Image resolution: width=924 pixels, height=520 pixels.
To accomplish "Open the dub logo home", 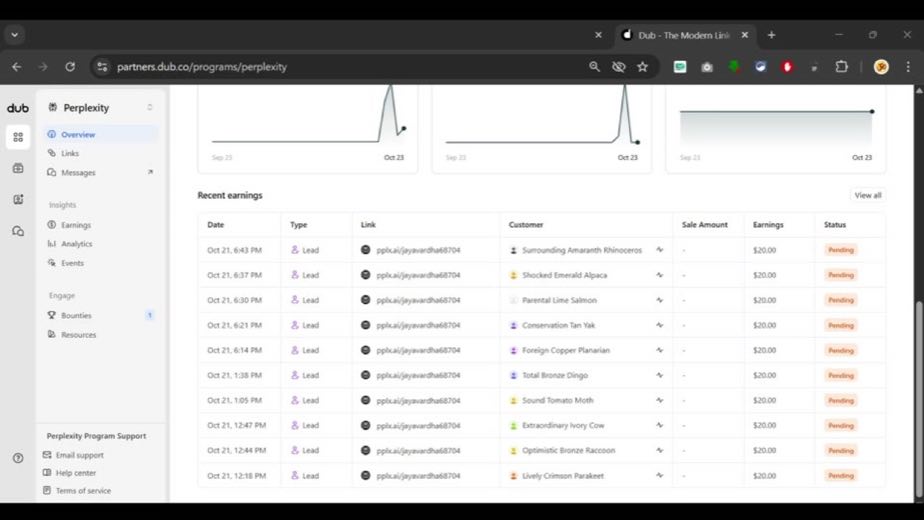I will [18, 108].
